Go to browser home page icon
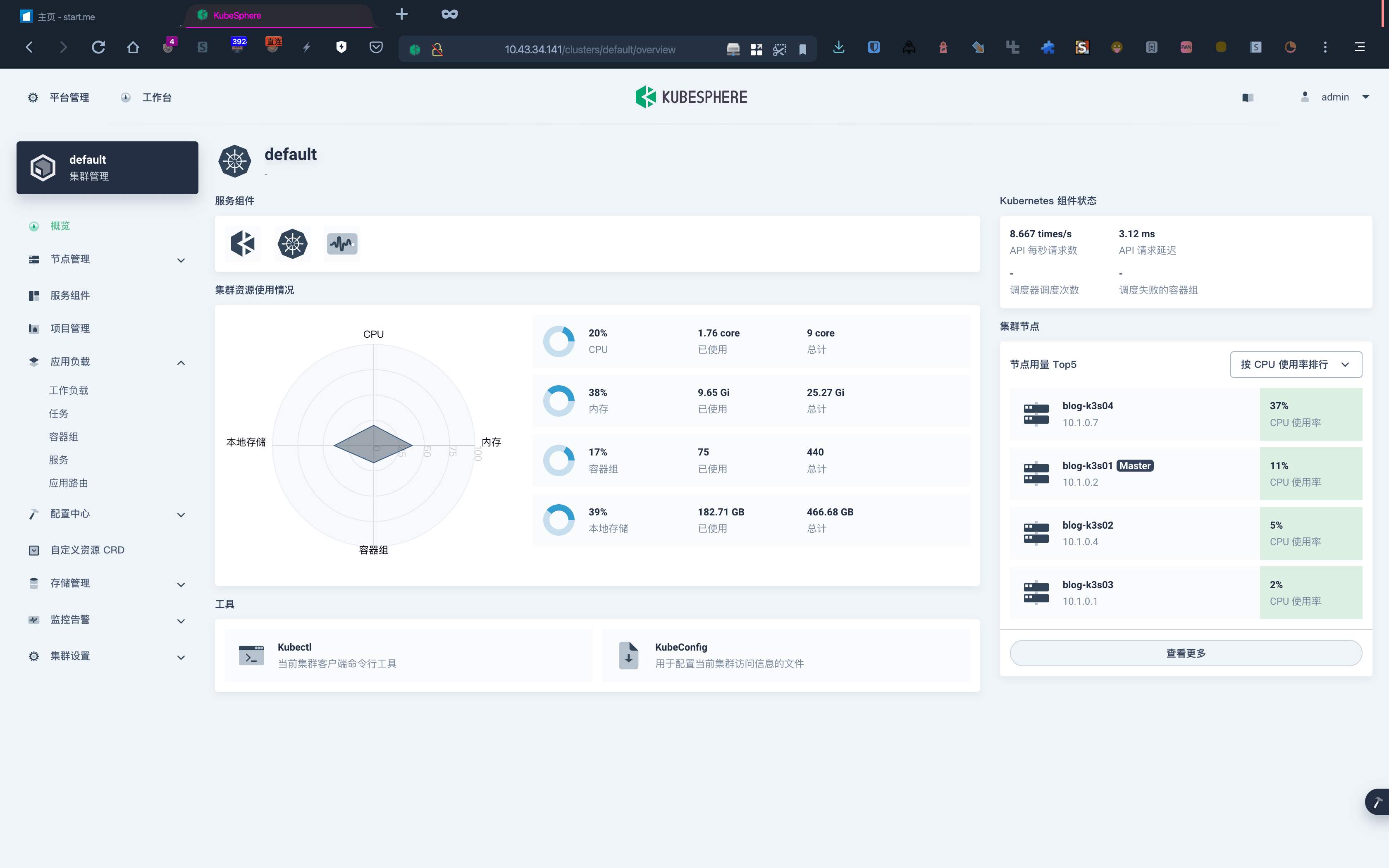Screen dimensions: 1389x868 133,47
